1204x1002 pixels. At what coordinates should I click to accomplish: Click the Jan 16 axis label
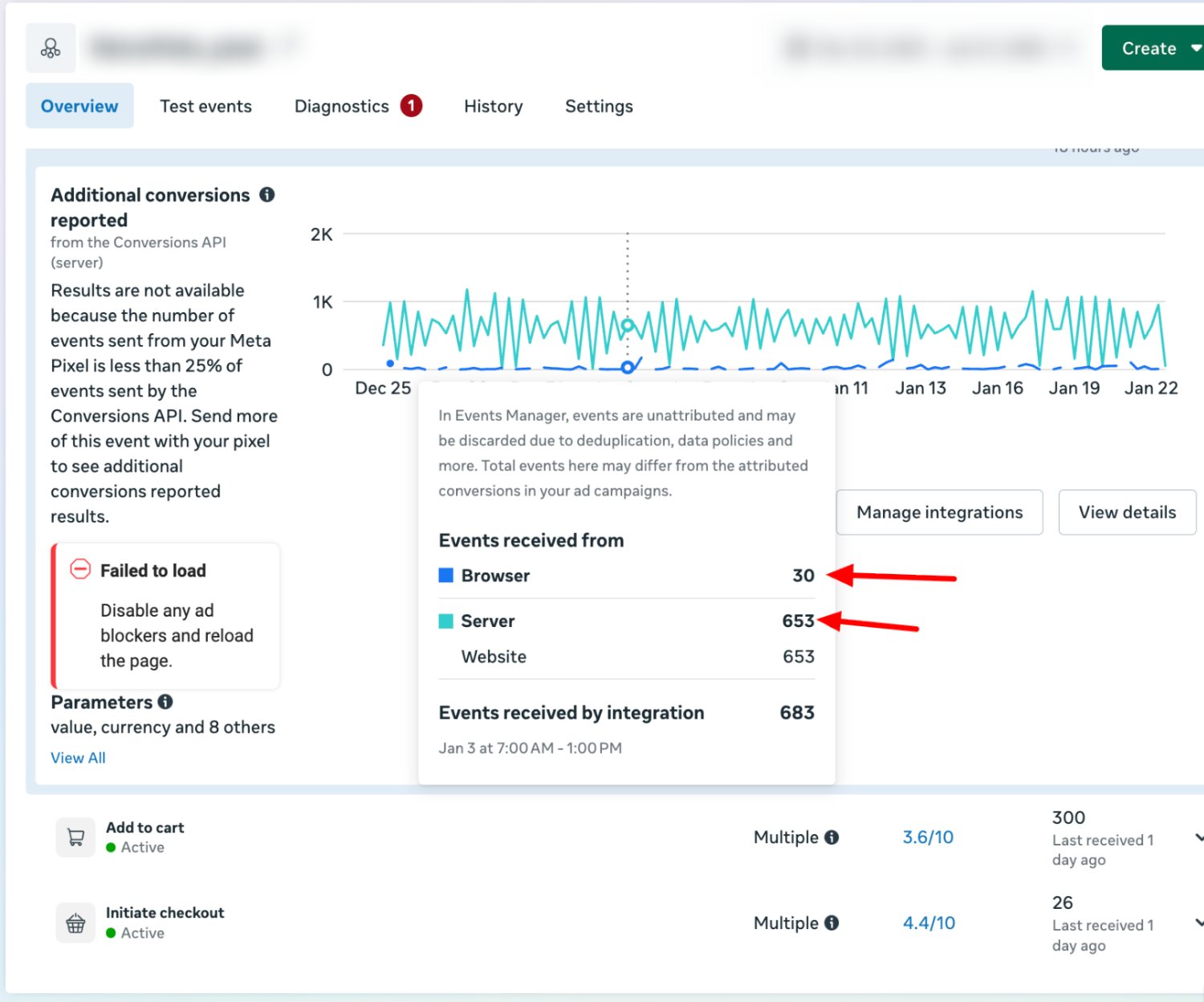click(998, 388)
